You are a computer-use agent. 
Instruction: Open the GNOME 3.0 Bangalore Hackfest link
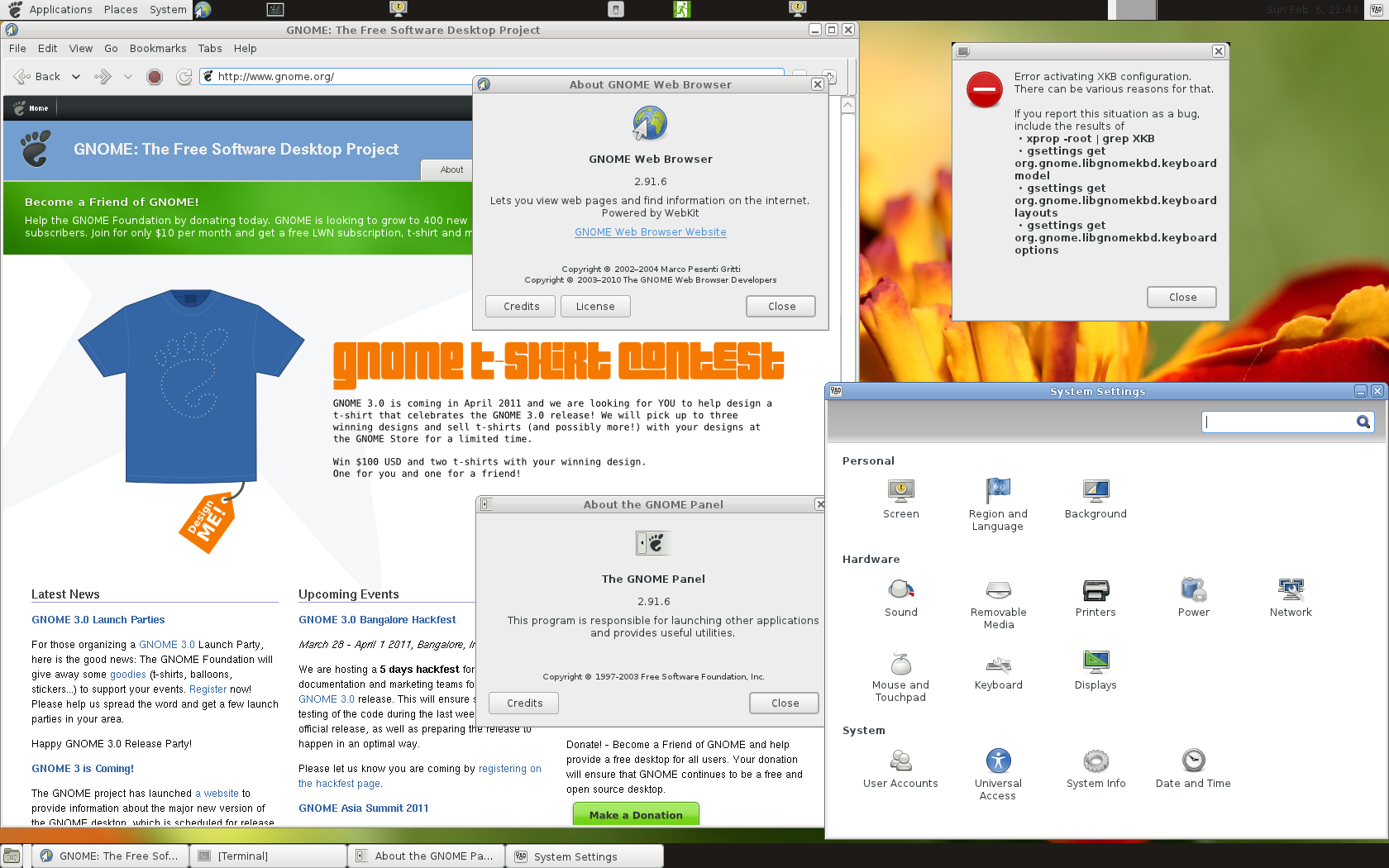click(x=377, y=620)
